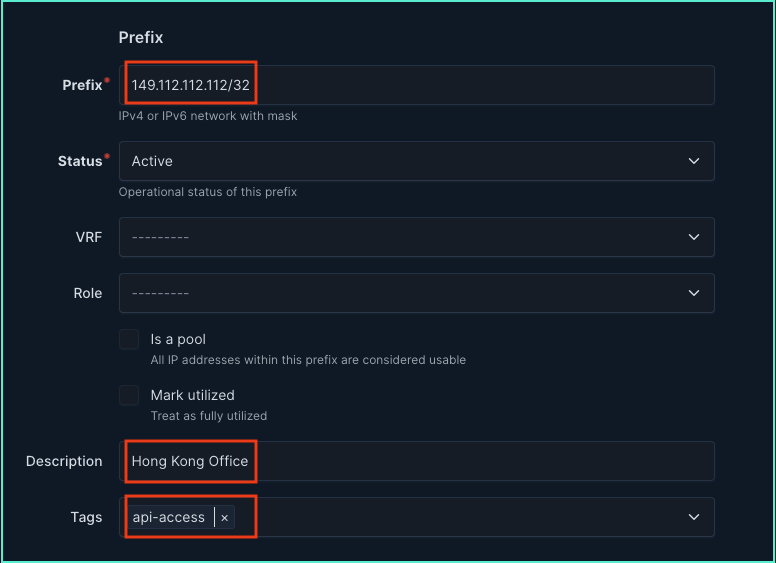Click the Status field label

80,161
